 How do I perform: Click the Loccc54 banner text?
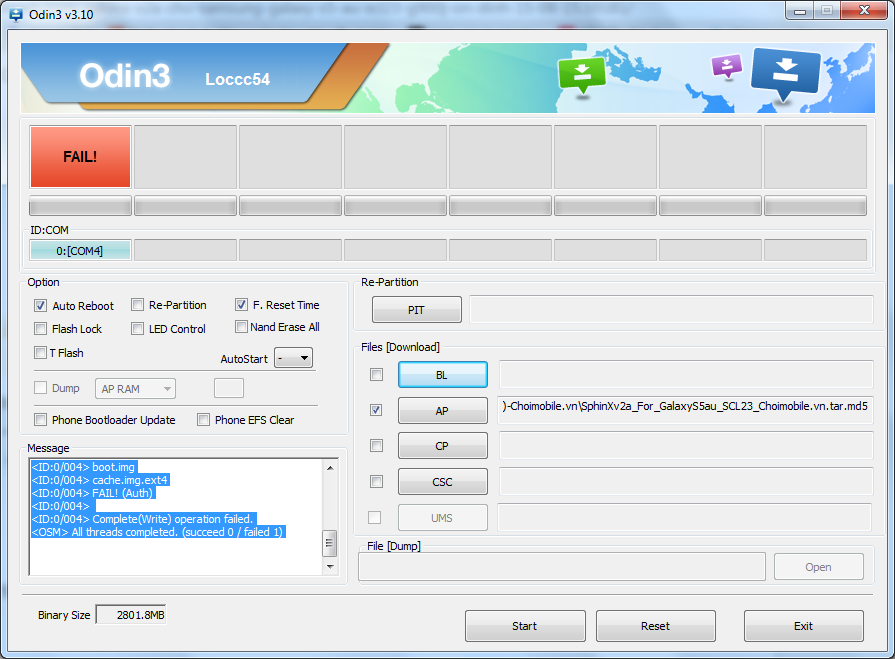[237, 79]
